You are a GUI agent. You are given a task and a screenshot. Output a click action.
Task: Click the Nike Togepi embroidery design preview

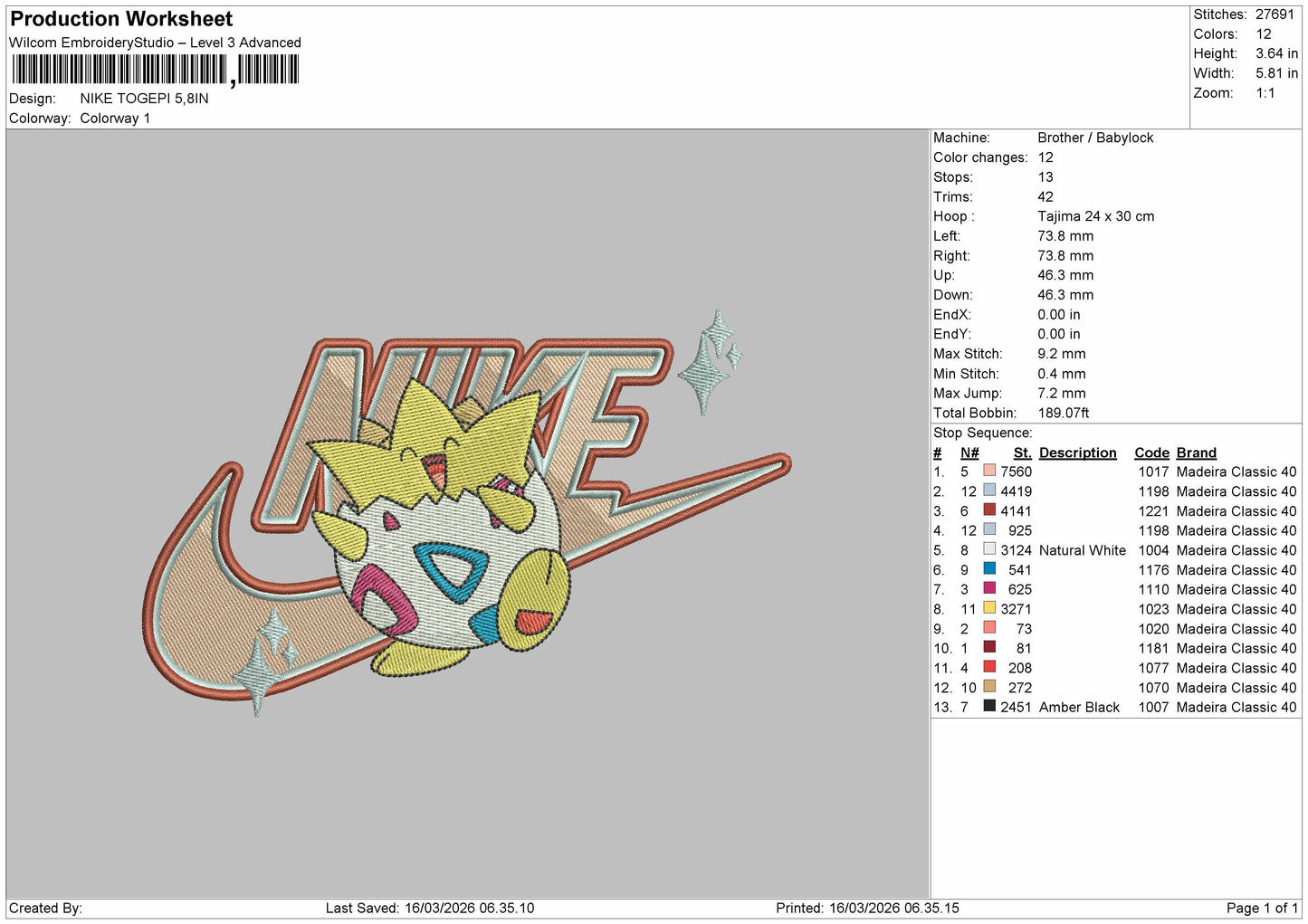coord(467,514)
